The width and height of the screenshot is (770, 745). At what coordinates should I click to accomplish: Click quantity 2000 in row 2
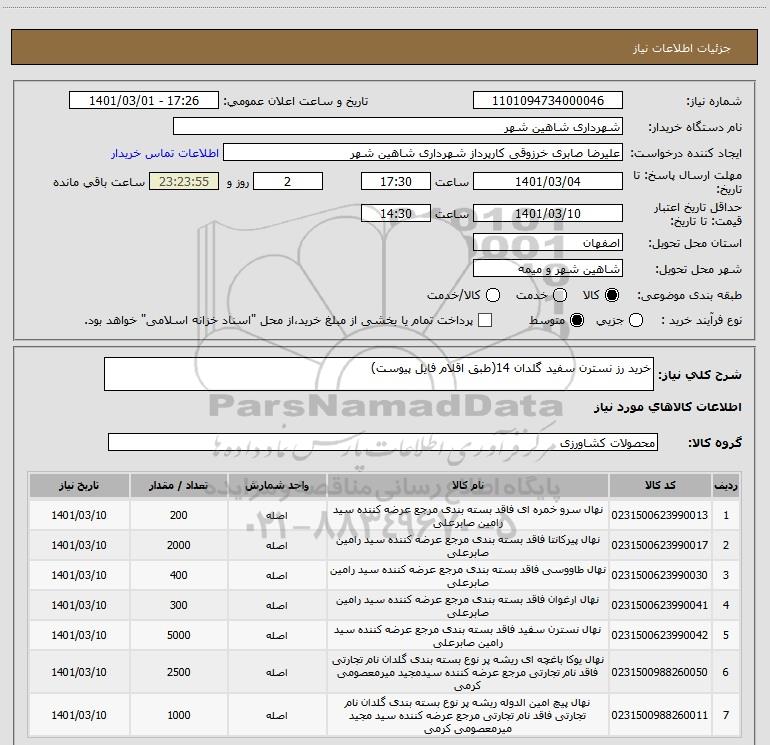(x=178, y=545)
